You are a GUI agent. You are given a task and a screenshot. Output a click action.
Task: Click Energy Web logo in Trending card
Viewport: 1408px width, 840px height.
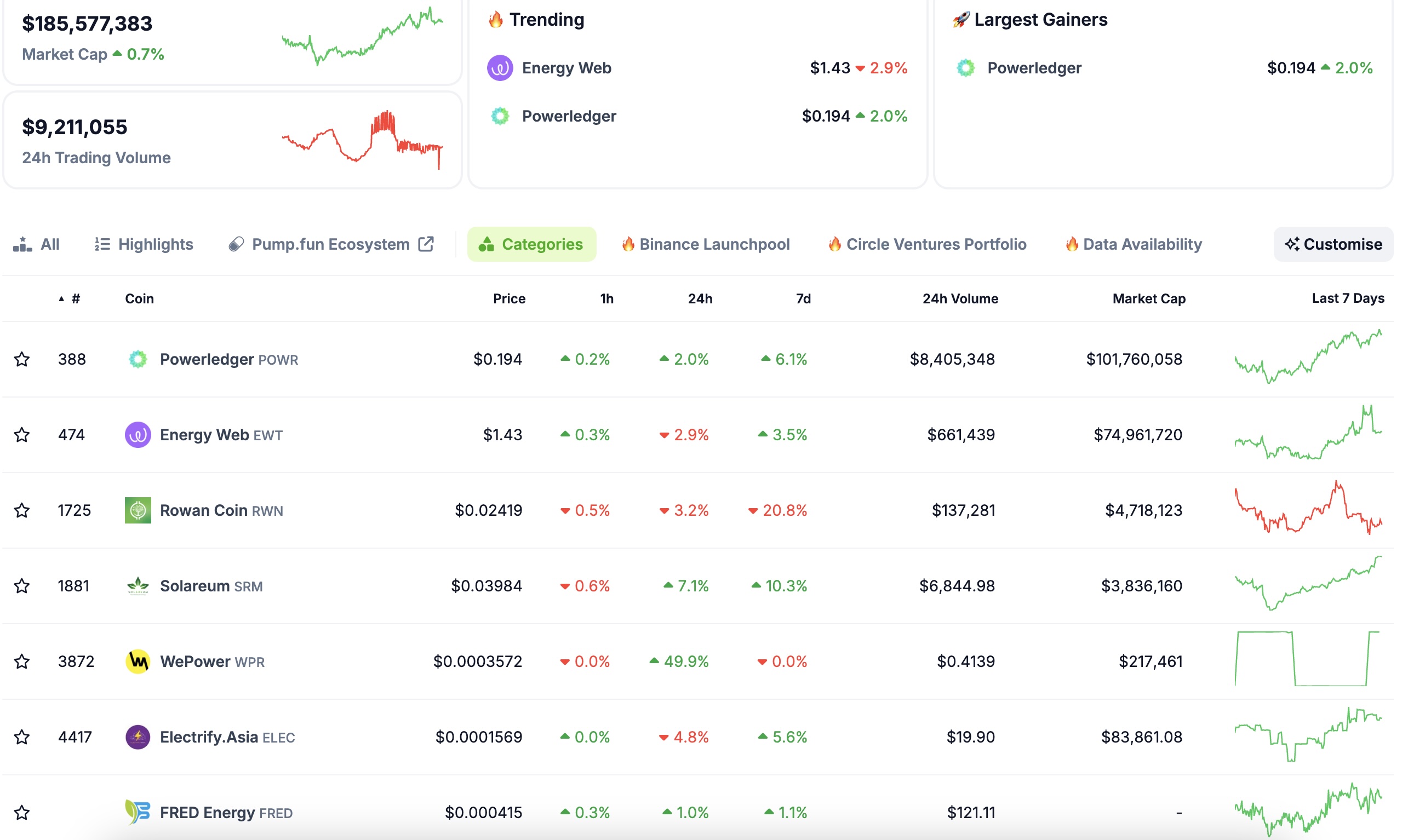coord(500,68)
